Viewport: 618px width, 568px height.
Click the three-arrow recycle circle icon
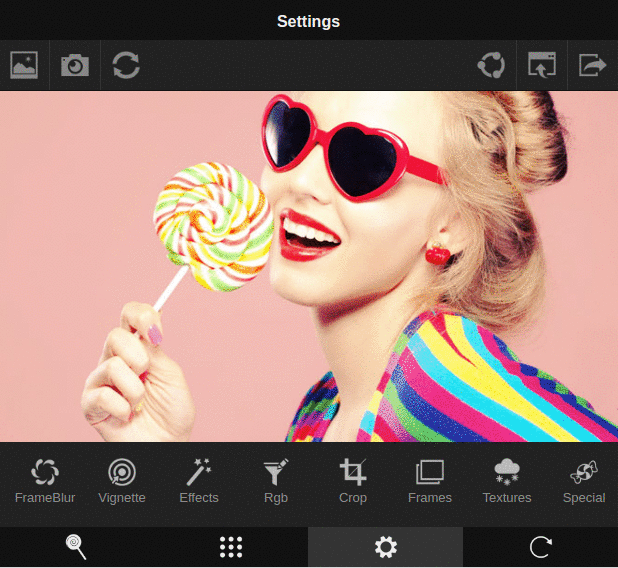pyautogui.click(x=491, y=66)
